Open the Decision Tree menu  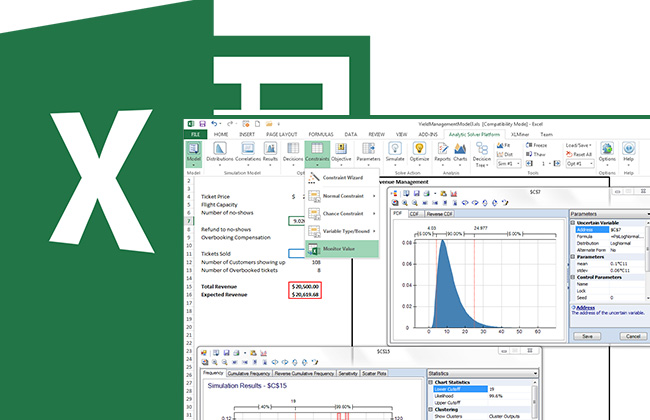coord(482,154)
